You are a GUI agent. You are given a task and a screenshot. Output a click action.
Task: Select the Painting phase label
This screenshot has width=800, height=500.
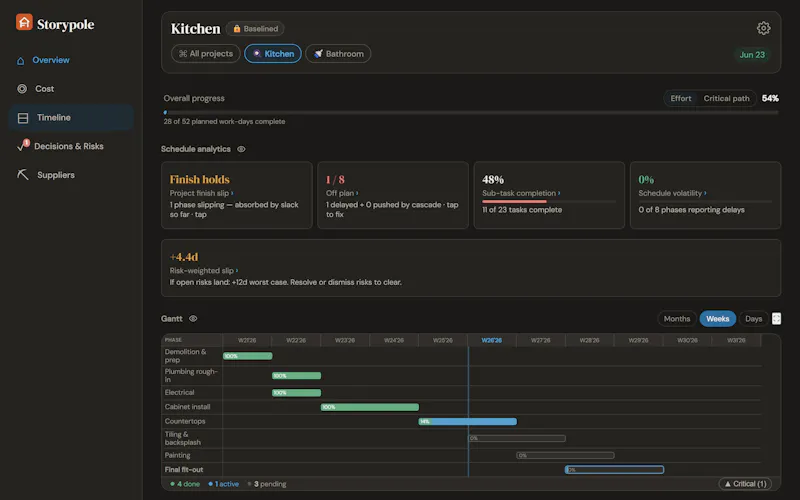[178, 455]
